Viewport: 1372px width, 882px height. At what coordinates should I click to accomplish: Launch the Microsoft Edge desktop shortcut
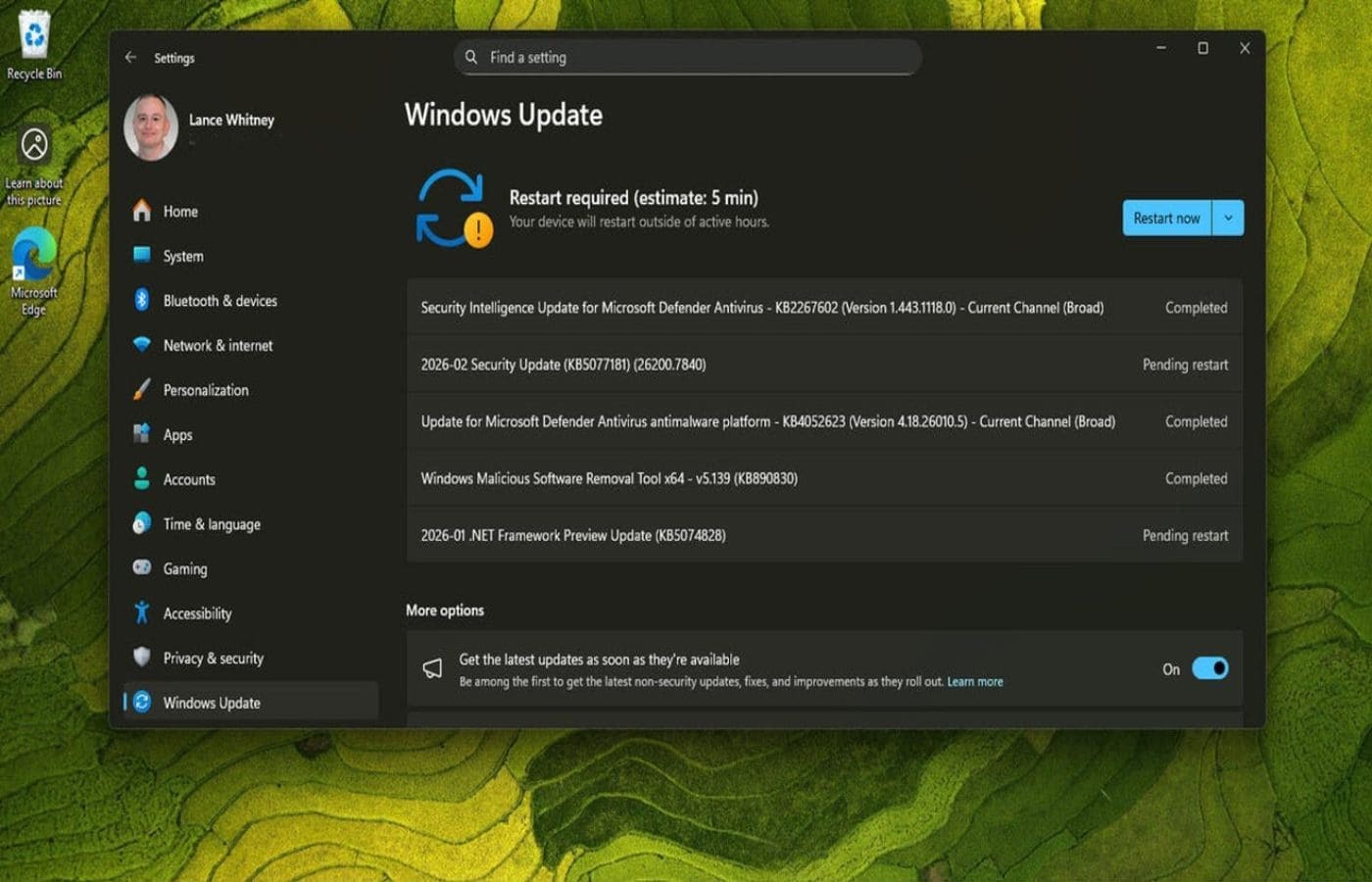tap(34, 271)
